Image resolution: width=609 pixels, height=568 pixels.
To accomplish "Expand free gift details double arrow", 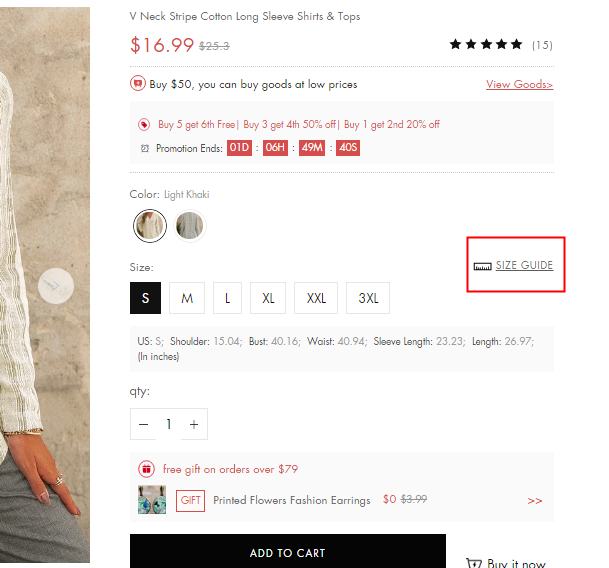I will (x=534, y=501).
